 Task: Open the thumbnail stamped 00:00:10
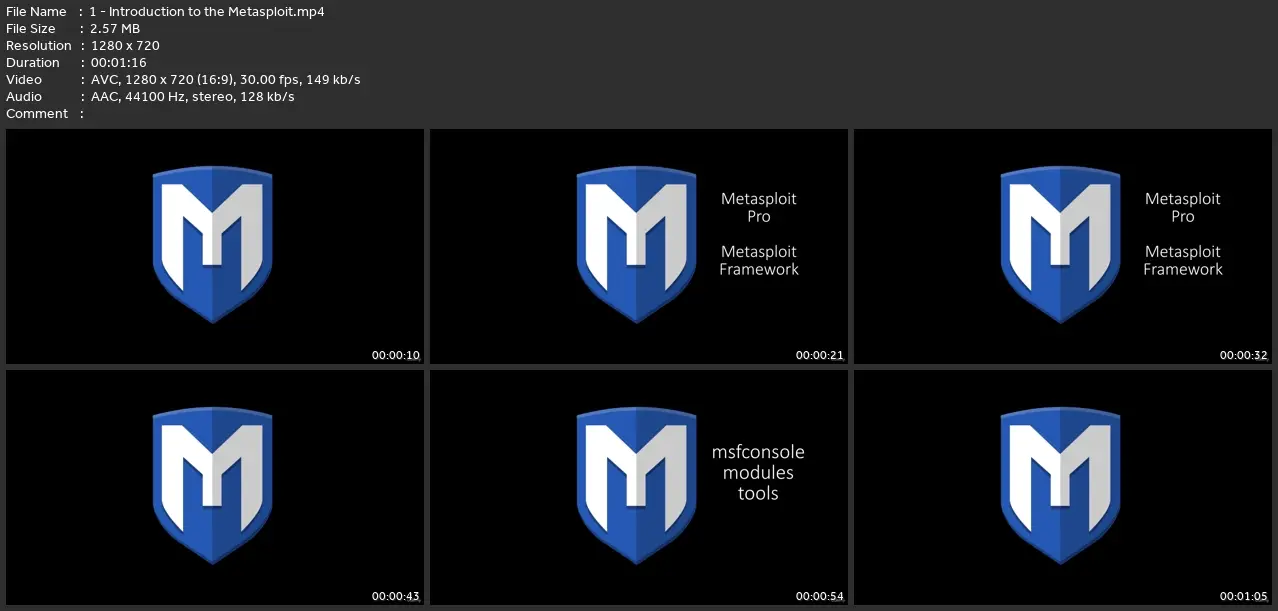pos(215,246)
